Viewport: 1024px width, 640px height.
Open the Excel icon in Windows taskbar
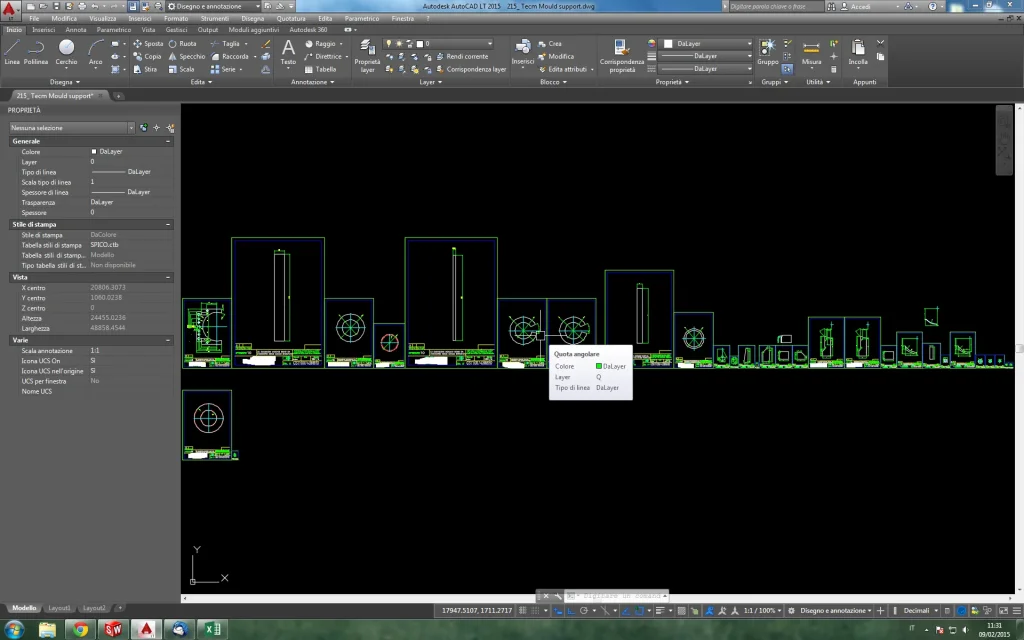(212, 630)
